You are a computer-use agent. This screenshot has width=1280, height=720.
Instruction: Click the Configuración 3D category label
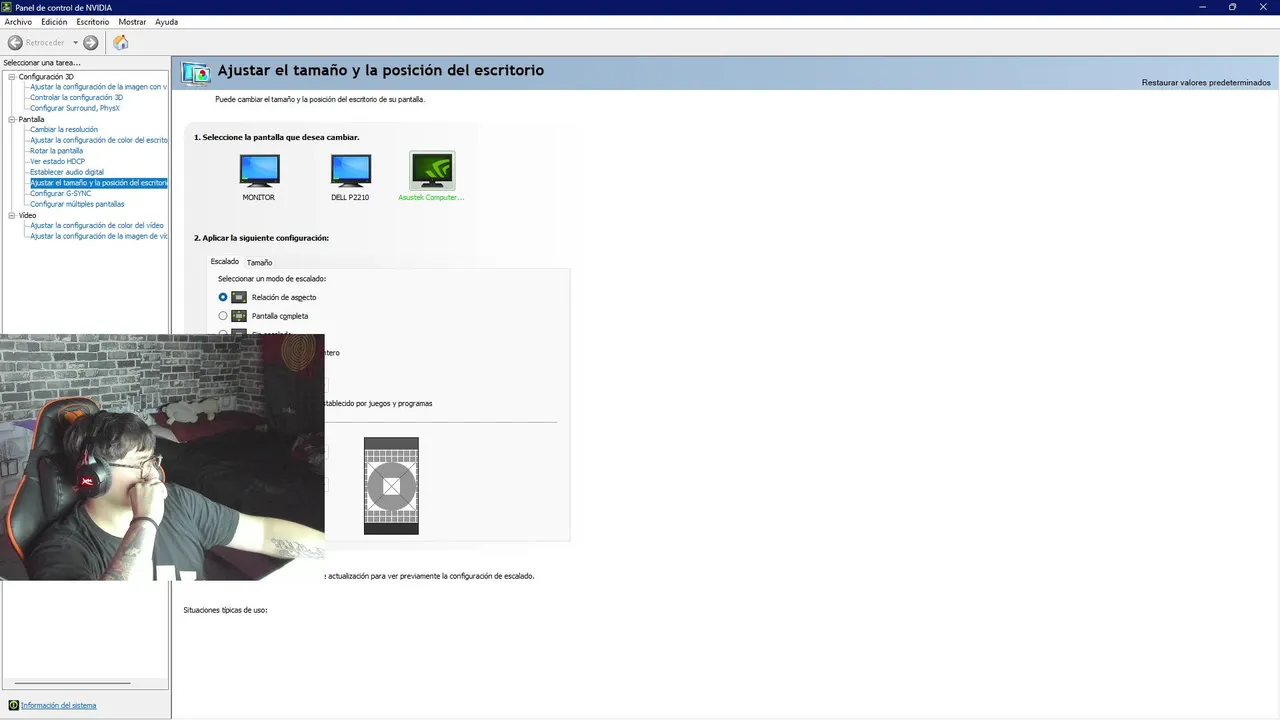46,77
